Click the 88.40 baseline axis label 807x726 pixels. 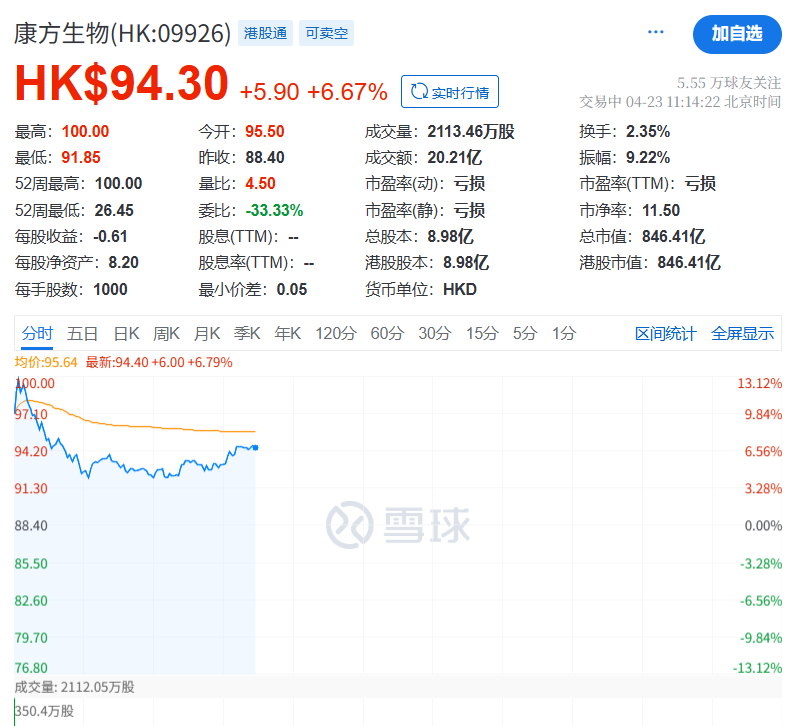pyautogui.click(x=31, y=526)
